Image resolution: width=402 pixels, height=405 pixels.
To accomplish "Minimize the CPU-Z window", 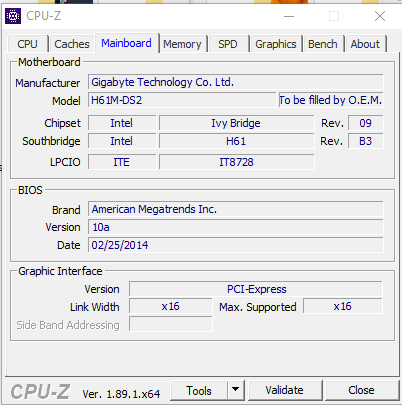I will coord(289,16).
